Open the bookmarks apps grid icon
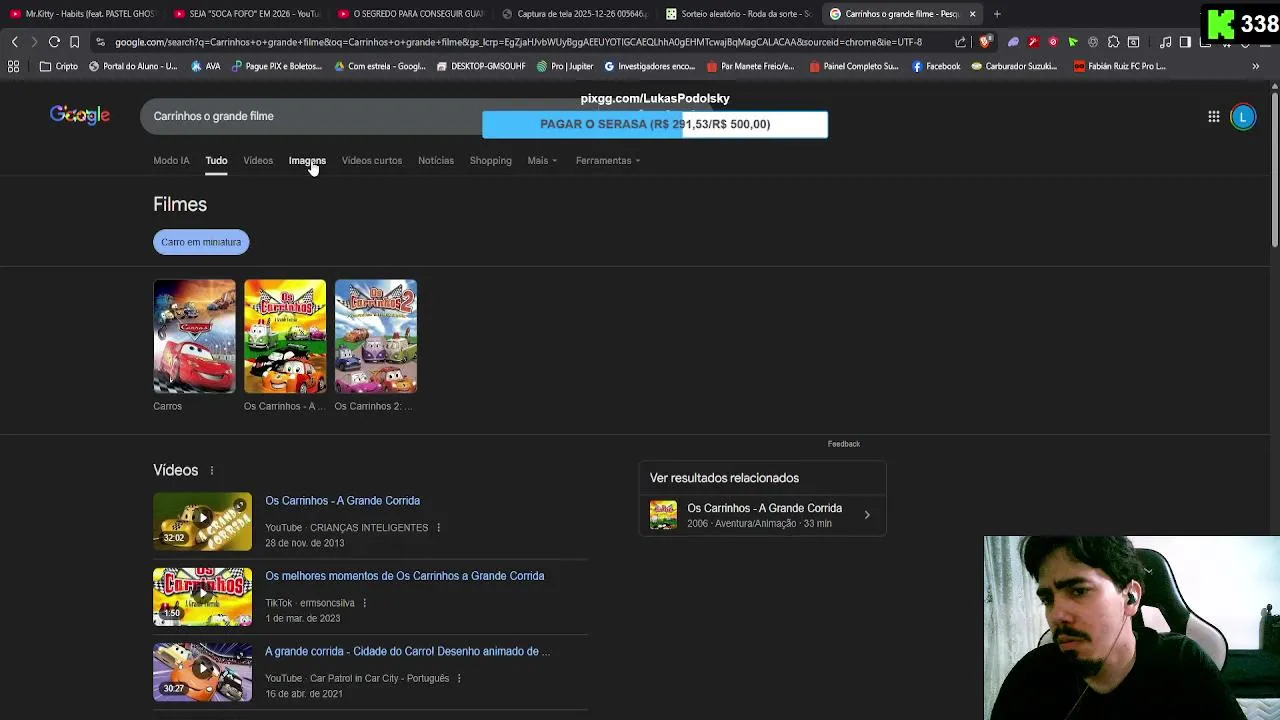The image size is (1280, 720). (x=13, y=66)
